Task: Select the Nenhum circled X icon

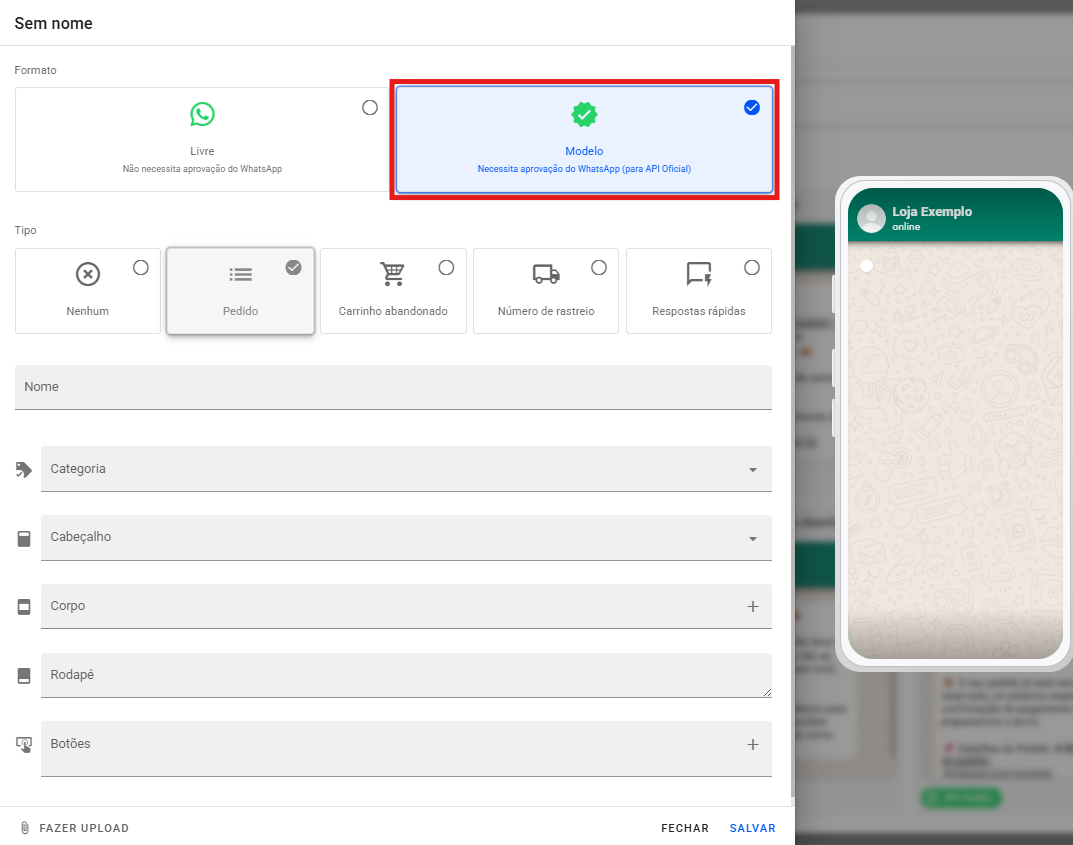Action: click(88, 274)
